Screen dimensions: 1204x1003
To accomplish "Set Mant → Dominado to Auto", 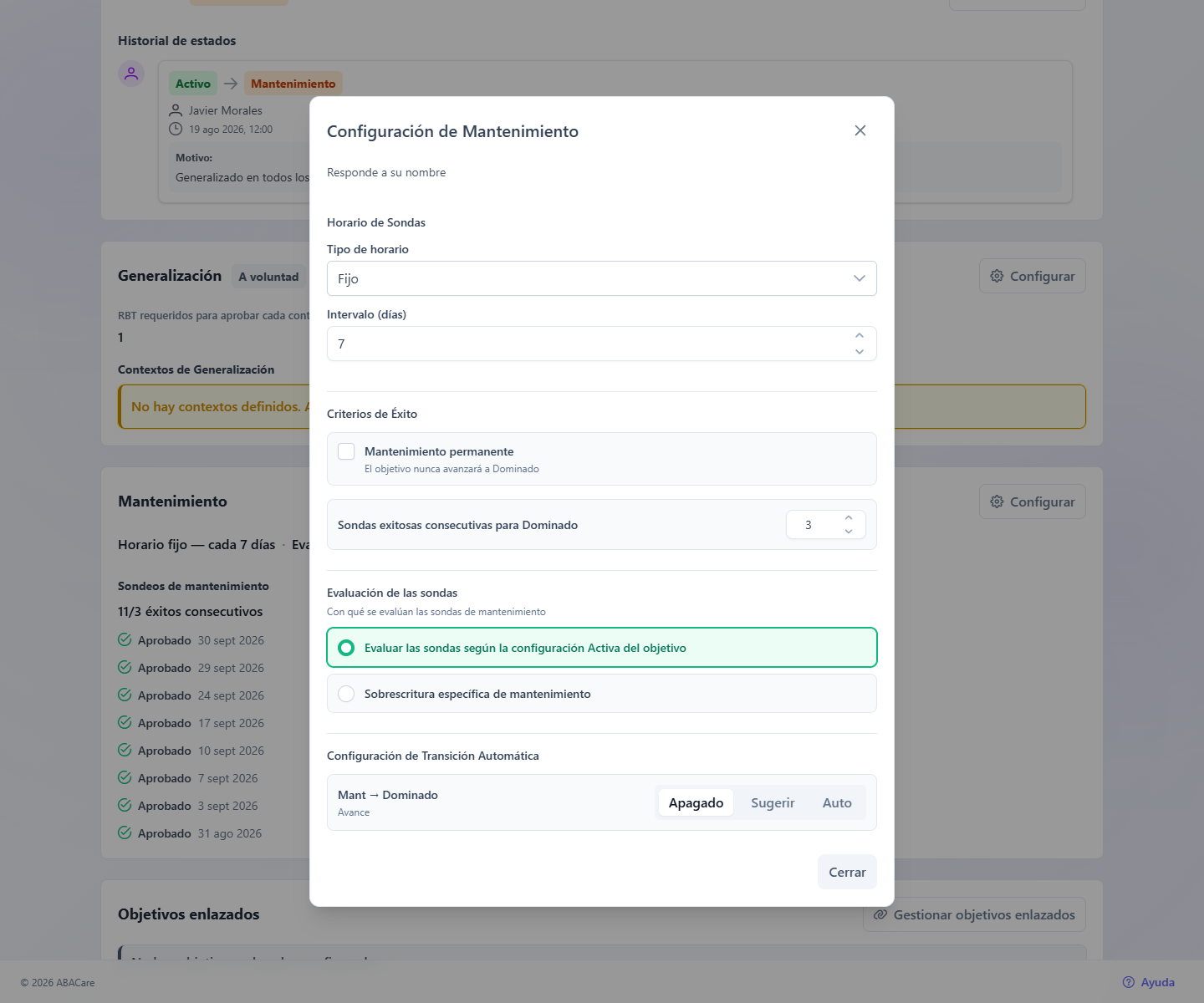I will coord(837,802).
